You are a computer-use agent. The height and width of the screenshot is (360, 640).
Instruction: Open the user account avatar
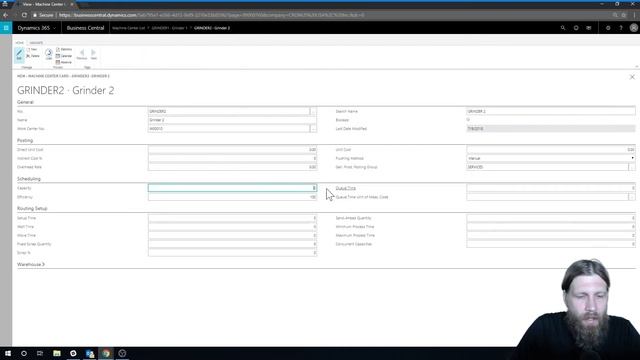(633, 28)
